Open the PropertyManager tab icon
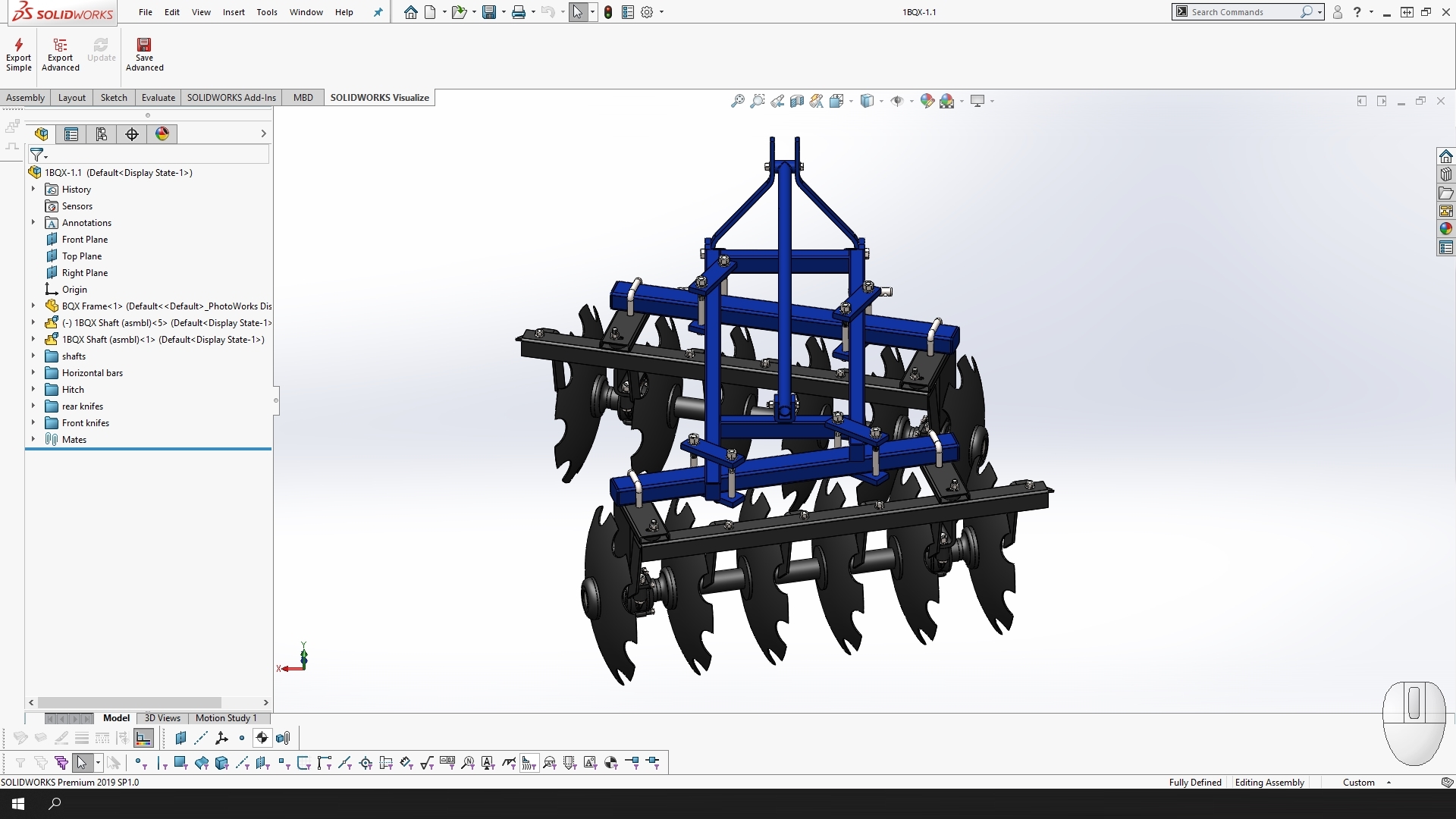The width and height of the screenshot is (1456, 819). click(71, 134)
